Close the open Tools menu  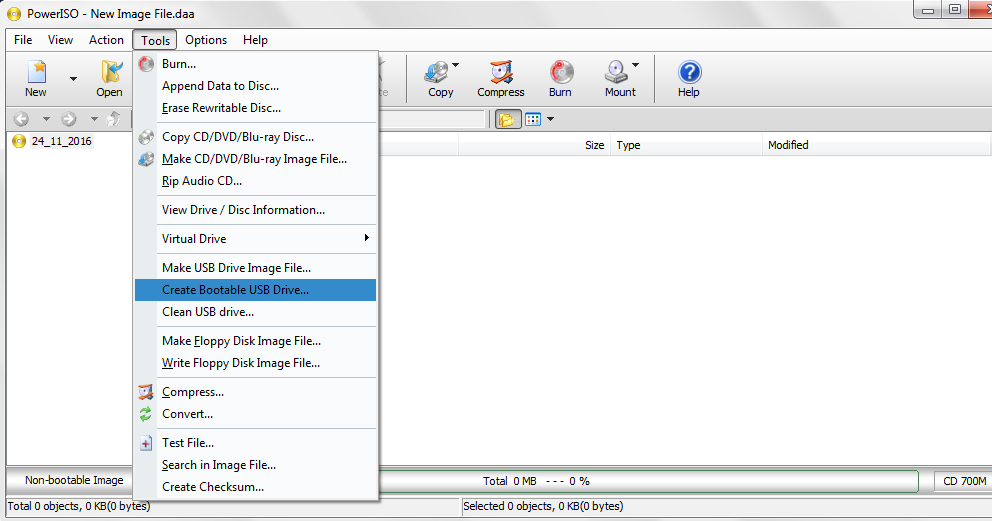pos(155,40)
